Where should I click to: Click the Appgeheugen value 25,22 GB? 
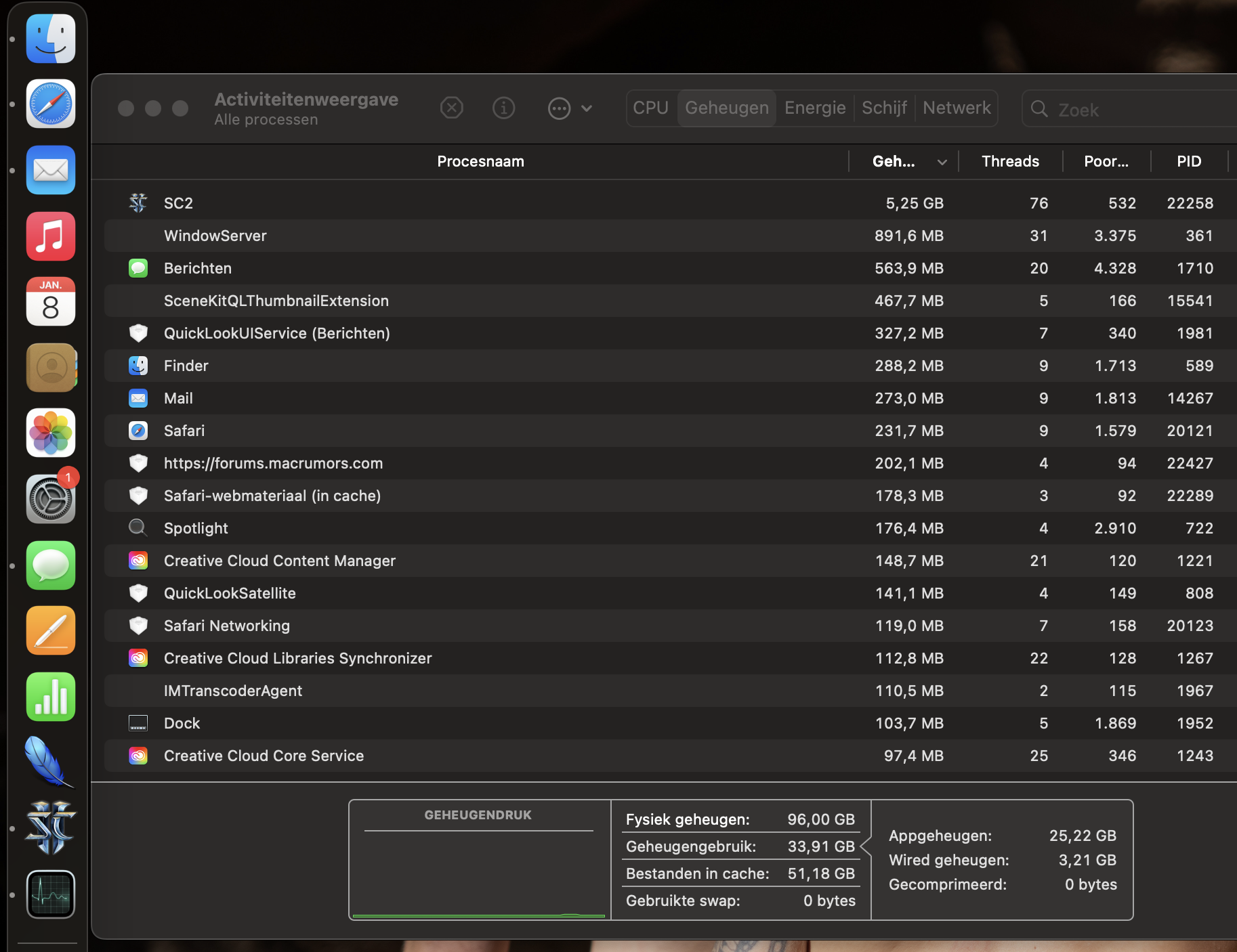(1083, 836)
